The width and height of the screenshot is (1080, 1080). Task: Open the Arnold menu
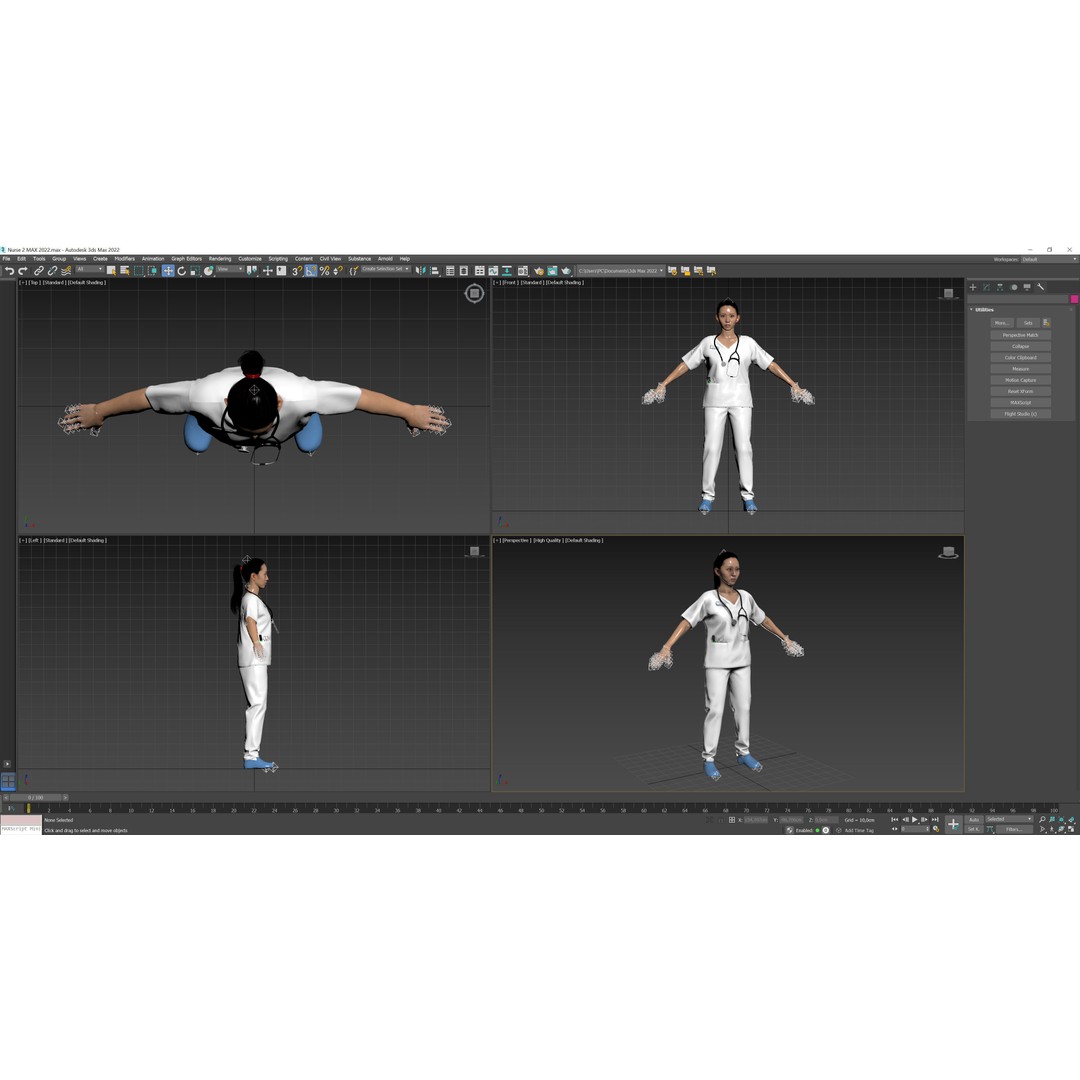[385, 259]
